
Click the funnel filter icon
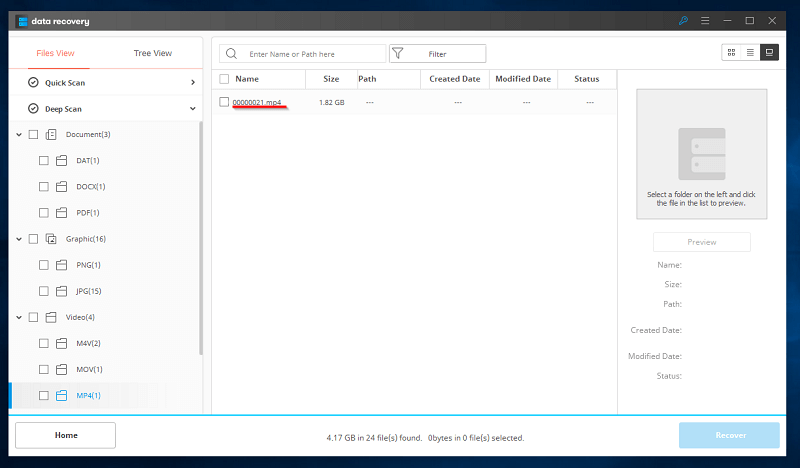click(x=397, y=53)
